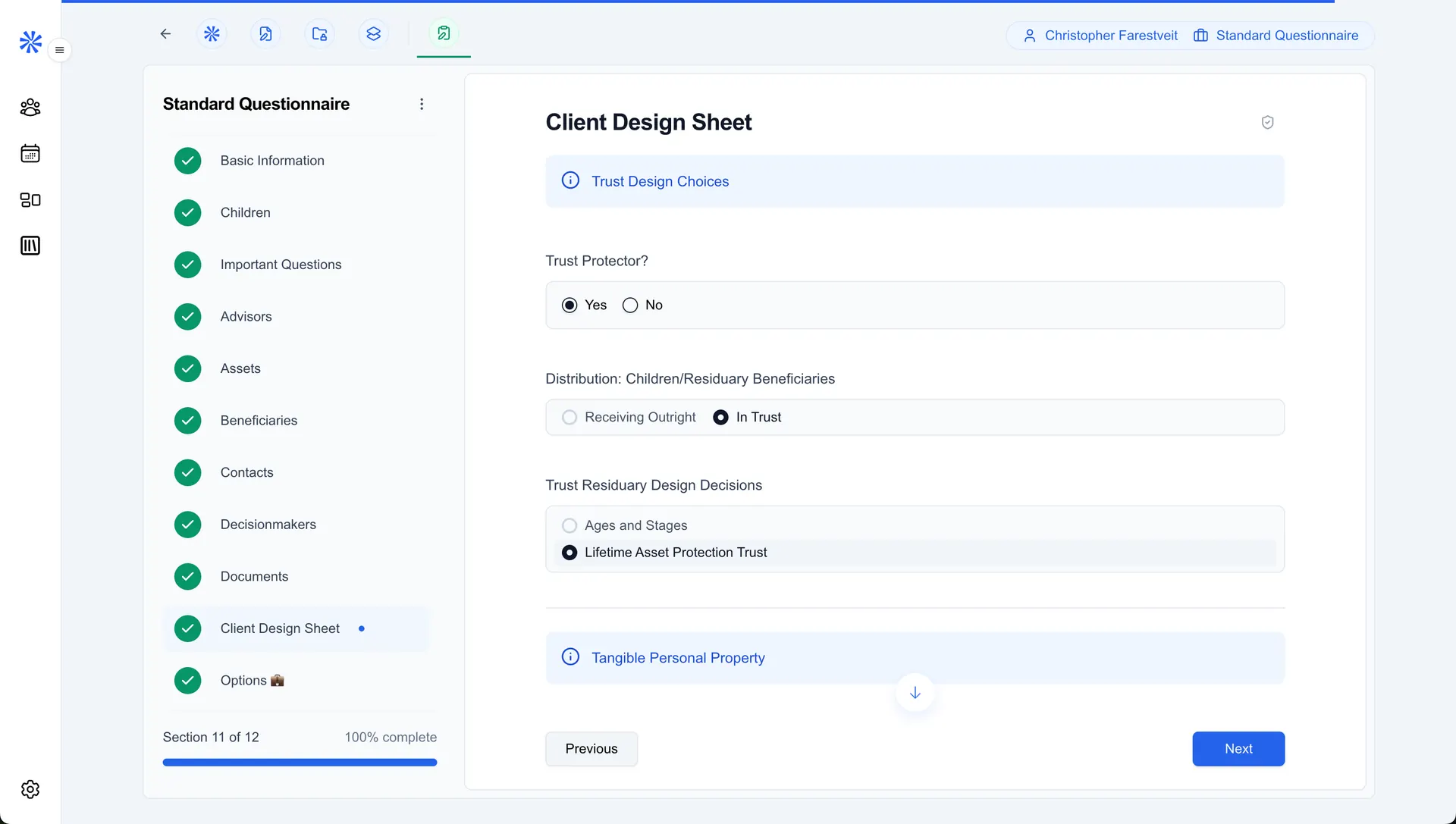Go to Assets section

point(297,368)
